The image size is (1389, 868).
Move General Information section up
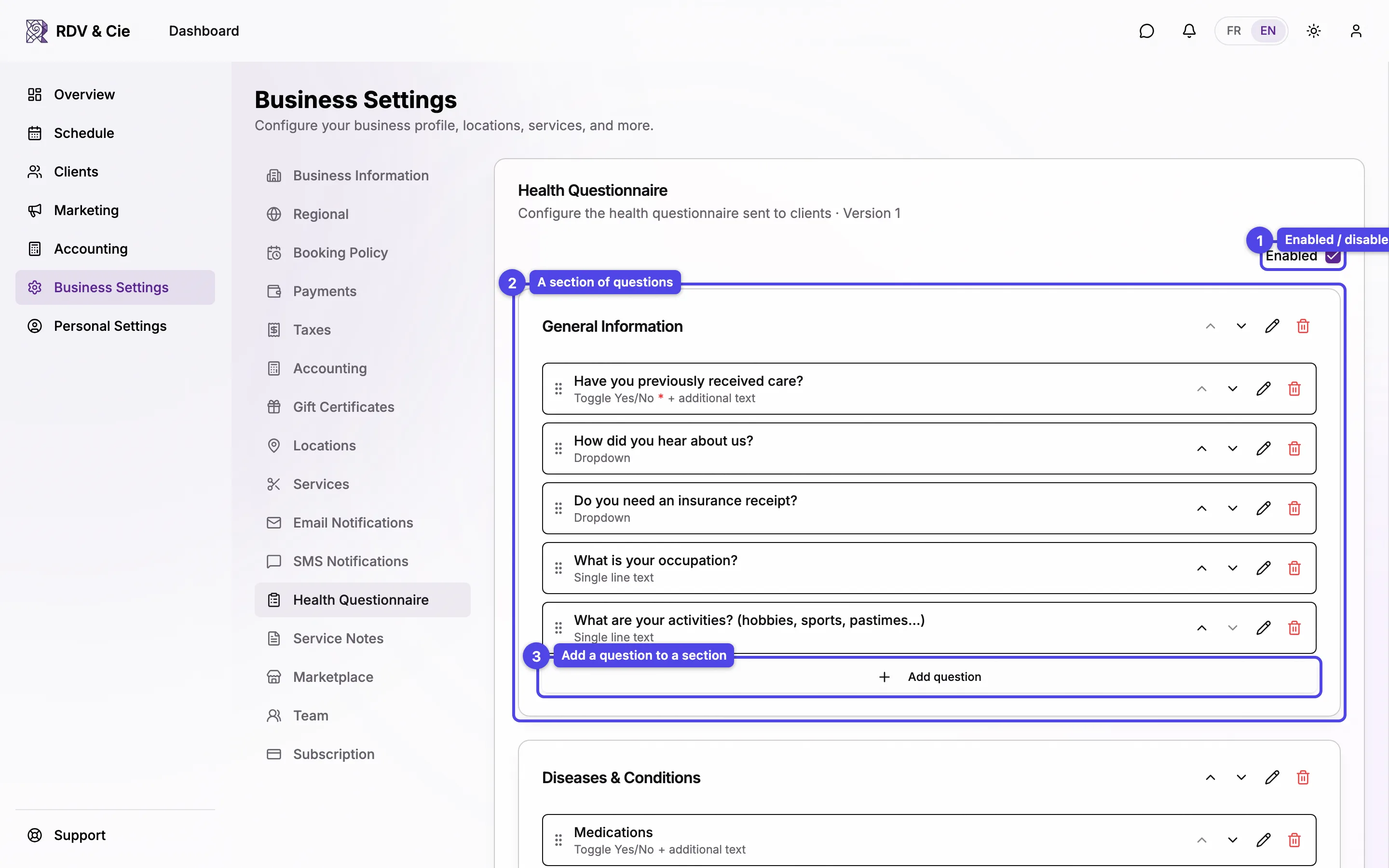pyautogui.click(x=1211, y=326)
